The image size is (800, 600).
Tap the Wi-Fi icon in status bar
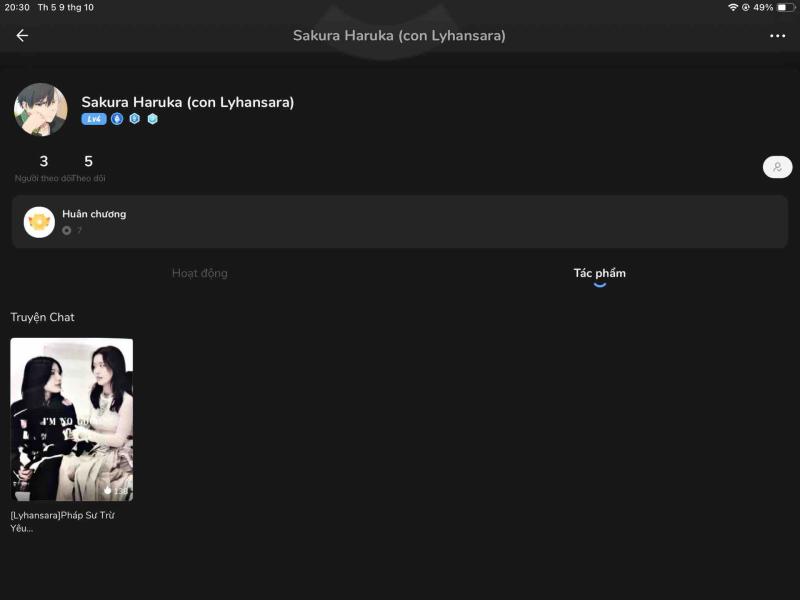(x=733, y=7)
